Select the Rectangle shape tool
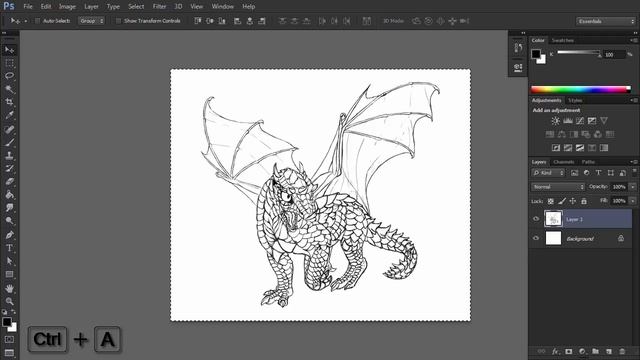 (x=9, y=274)
